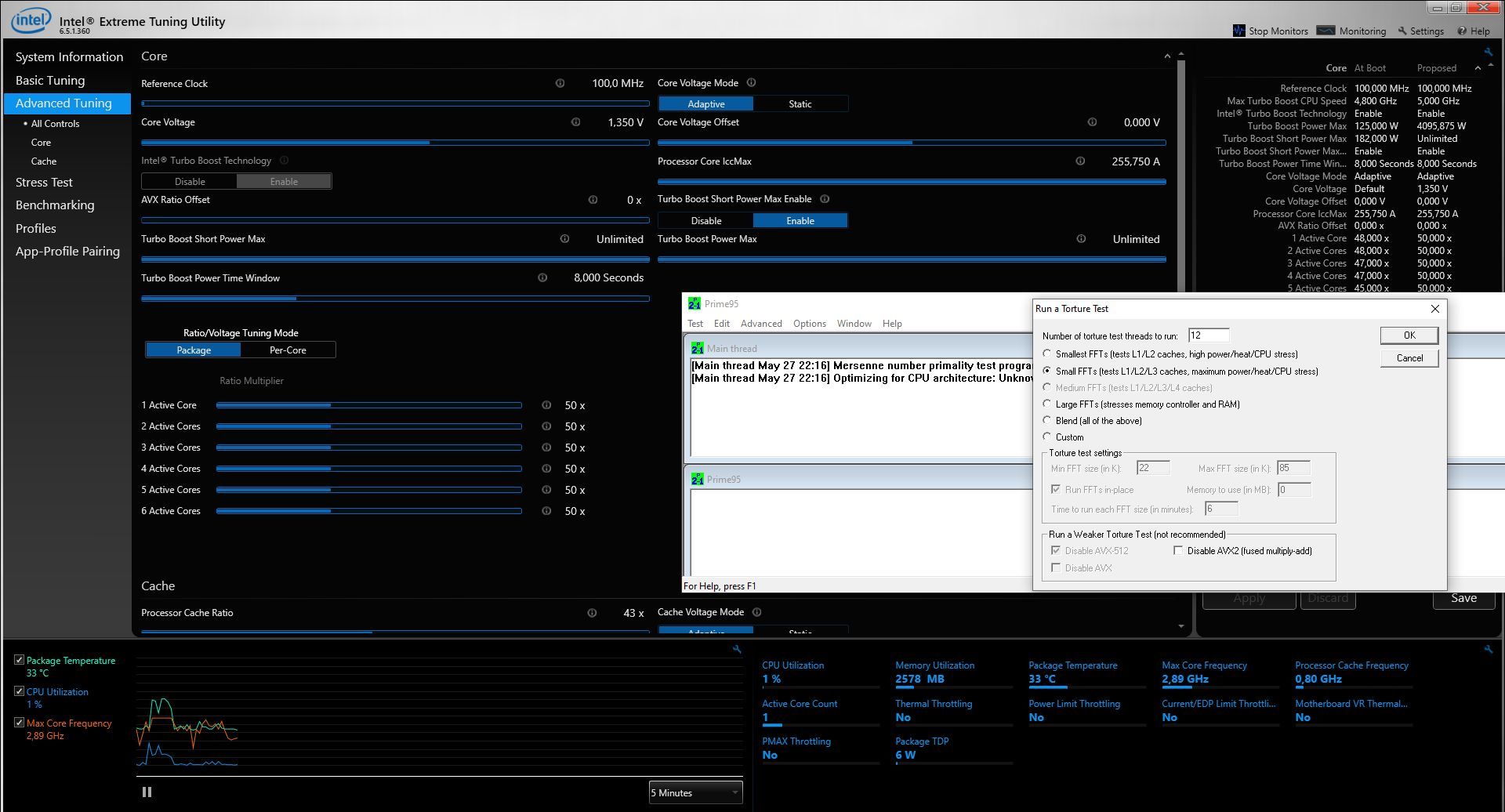The image size is (1505, 812).
Task: Click the info icon for Processor Core IccMax
Action: [1080, 161]
